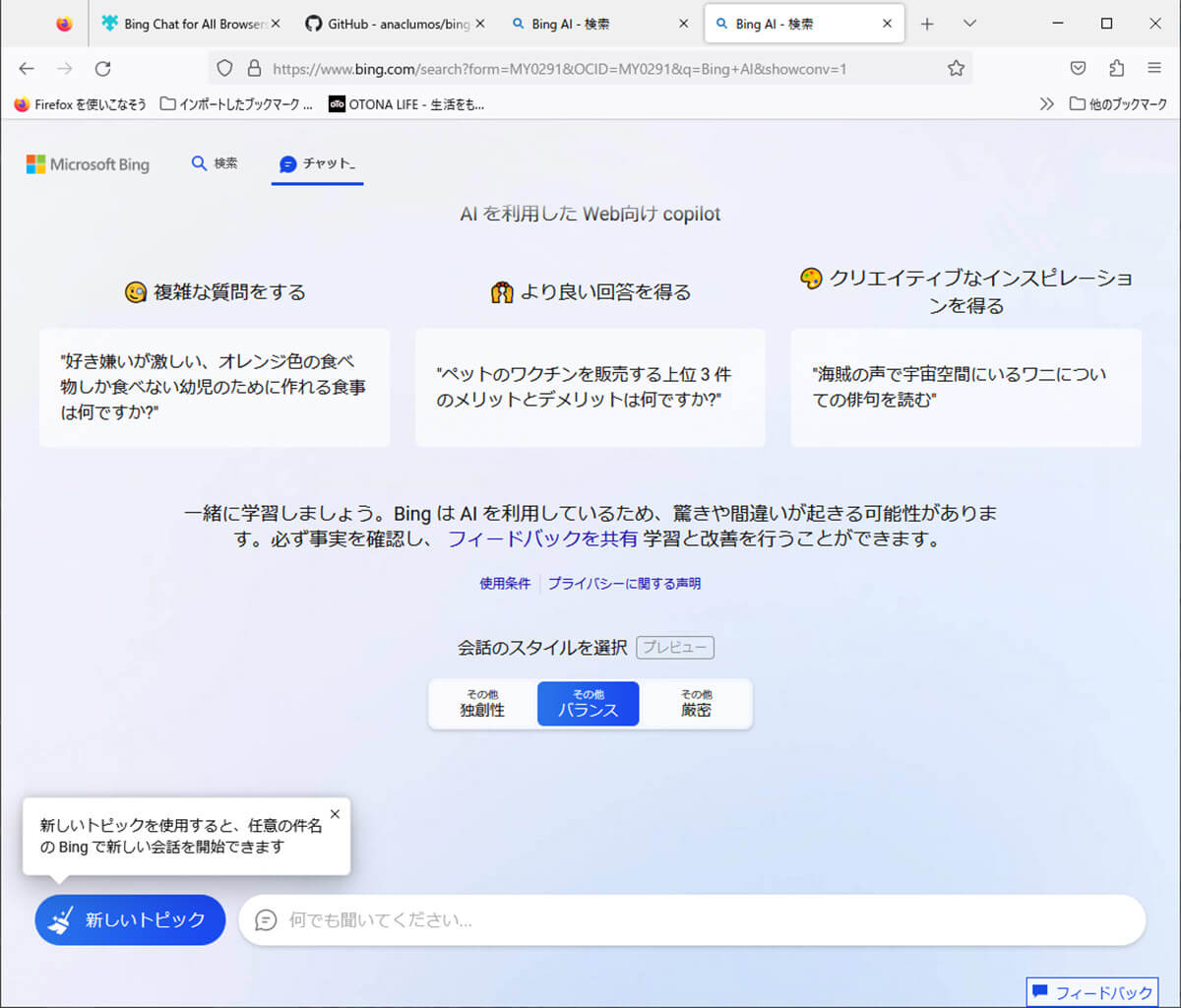
Task: Open プライバシーに関する声明 link
Action: tap(625, 584)
